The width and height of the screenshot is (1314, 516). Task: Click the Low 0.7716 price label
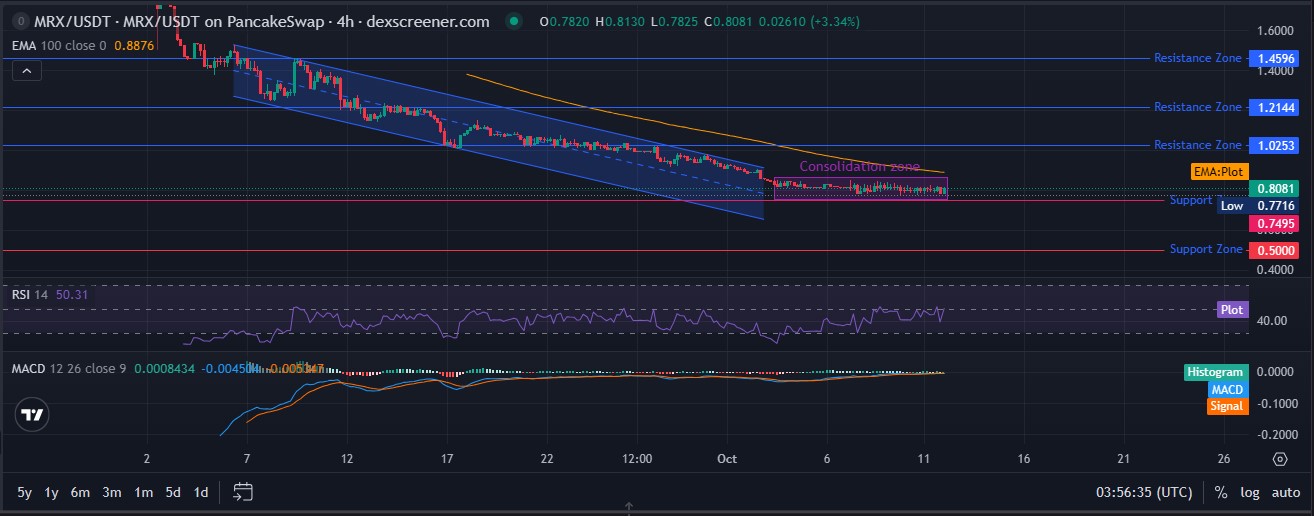(x=1258, y=206)
